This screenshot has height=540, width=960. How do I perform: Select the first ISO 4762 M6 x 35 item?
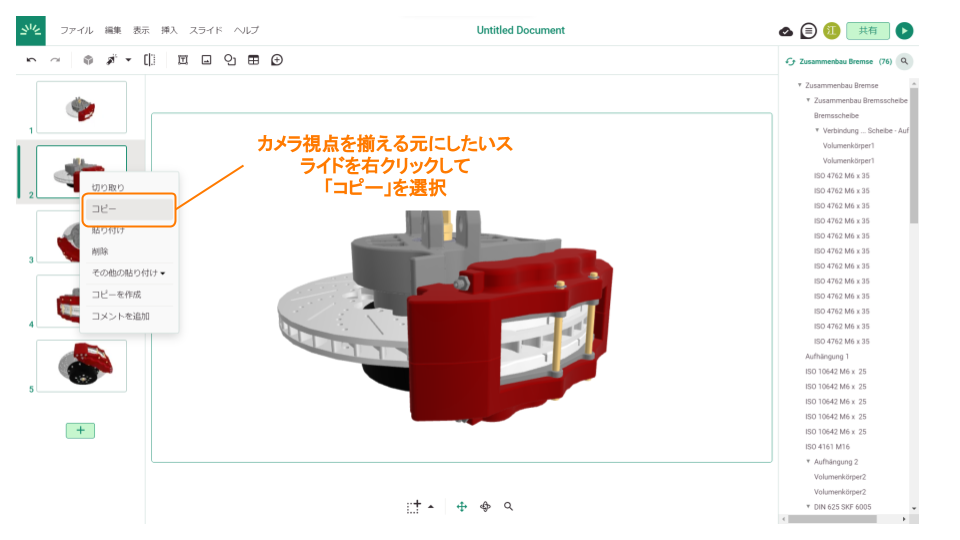(841, 176)
